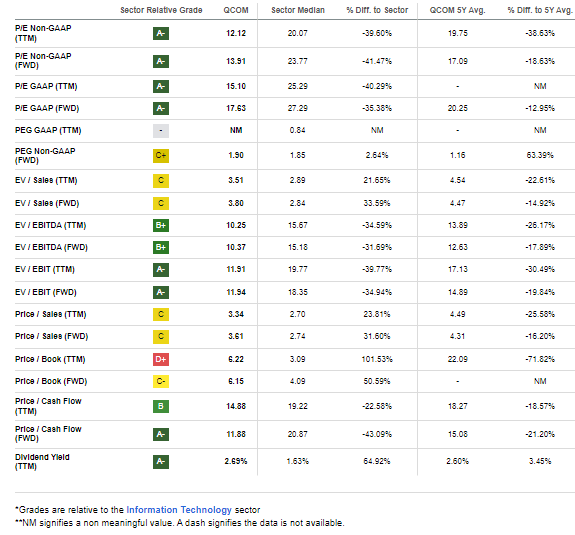Image resolution: width=575 pixels, height=535 pixels.
Task: Click the A- grade badge for EV / EBIT (FWD)
Action: coord(161,292)
